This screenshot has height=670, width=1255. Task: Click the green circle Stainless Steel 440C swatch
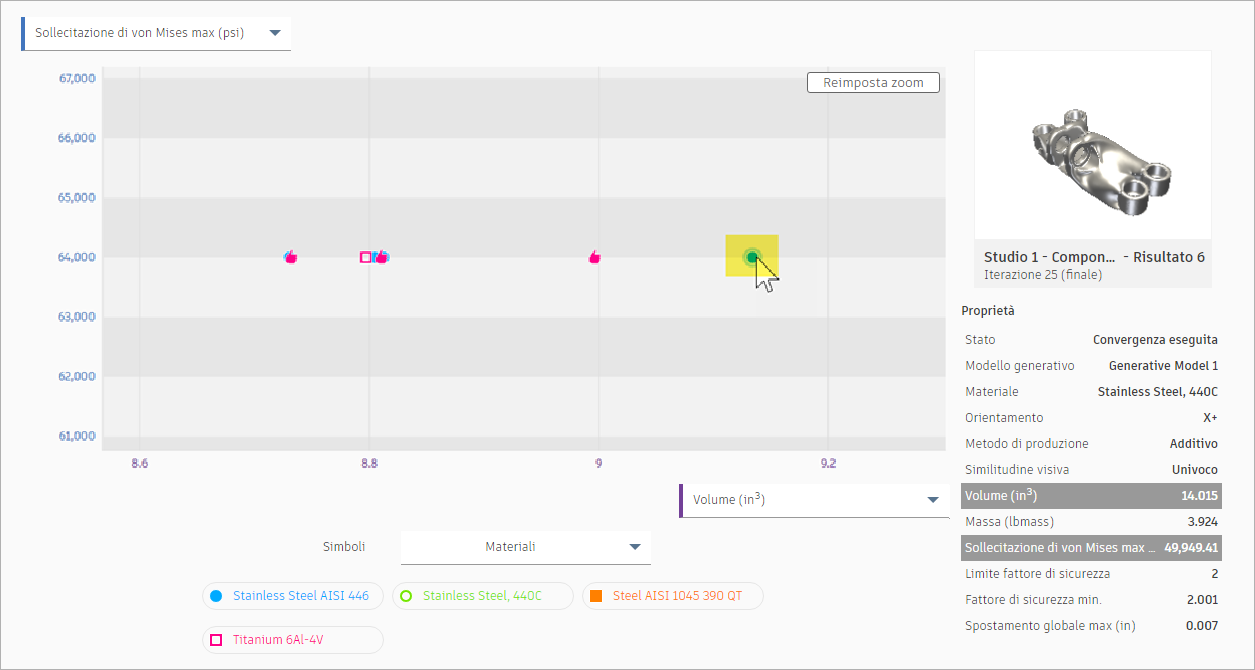point(406,596)
